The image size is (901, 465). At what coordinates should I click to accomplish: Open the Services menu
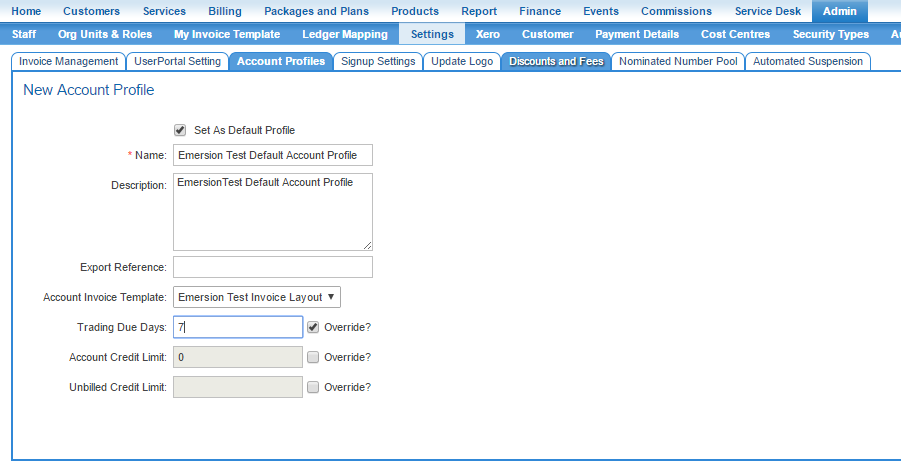tap(164, 11)
